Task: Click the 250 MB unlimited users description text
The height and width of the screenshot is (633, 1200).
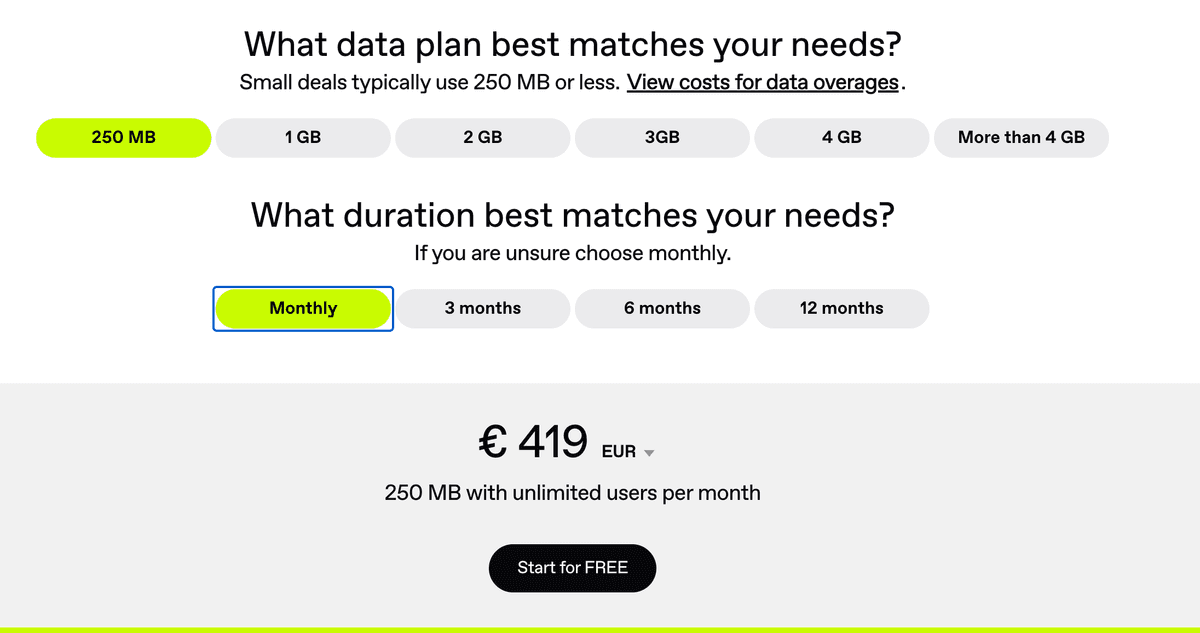Action: click(x=572, y=492)
